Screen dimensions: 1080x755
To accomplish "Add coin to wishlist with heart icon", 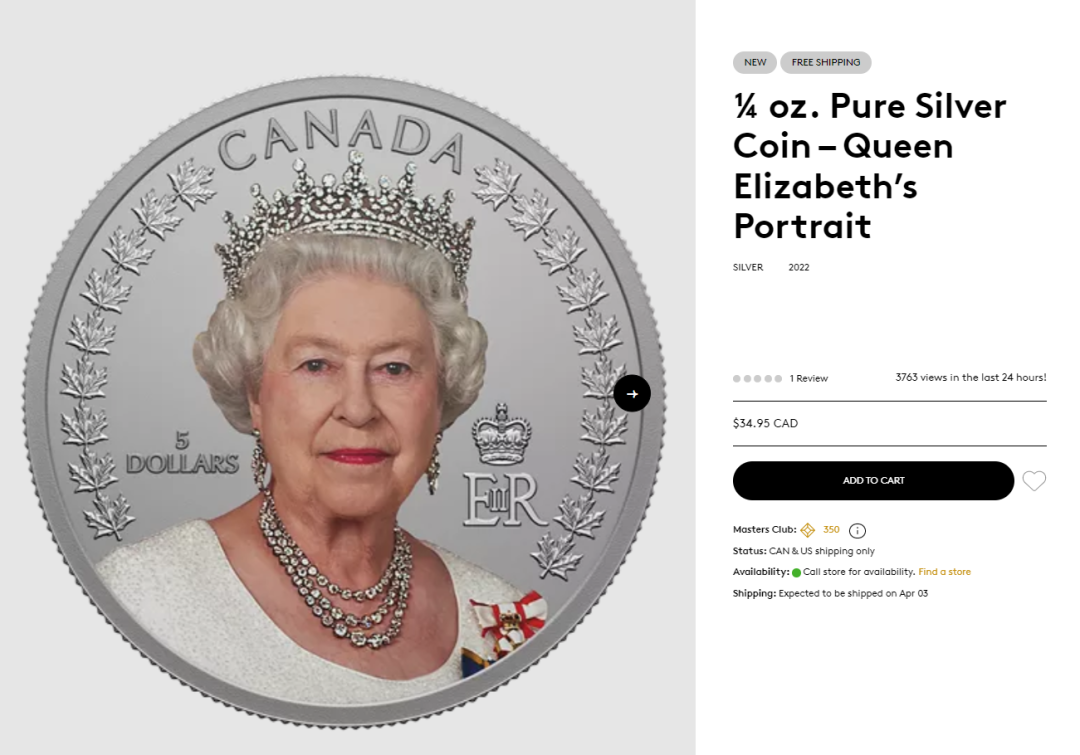I will click(1034, 480).
